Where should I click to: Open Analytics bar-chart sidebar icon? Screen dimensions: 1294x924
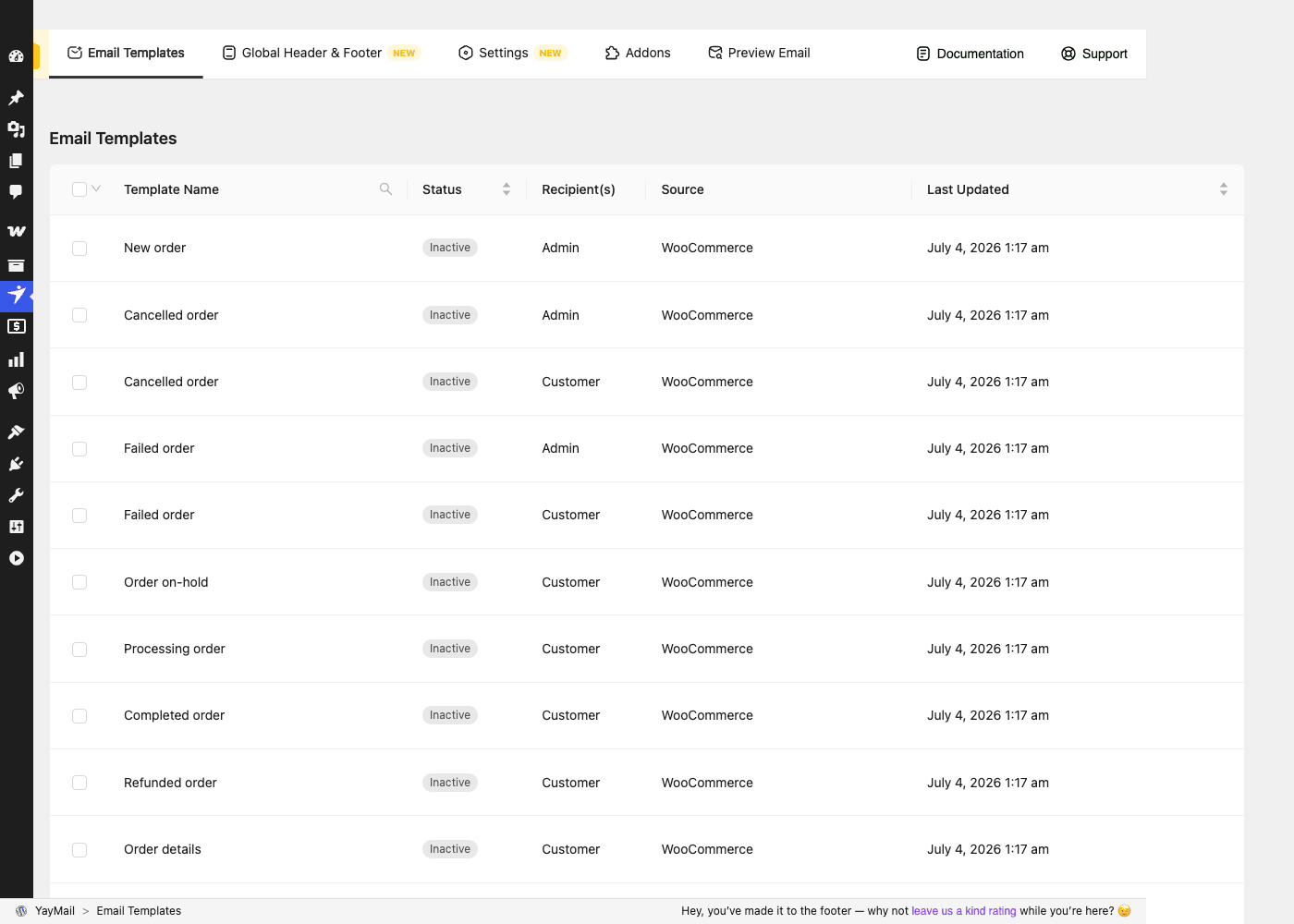[16, 359]
